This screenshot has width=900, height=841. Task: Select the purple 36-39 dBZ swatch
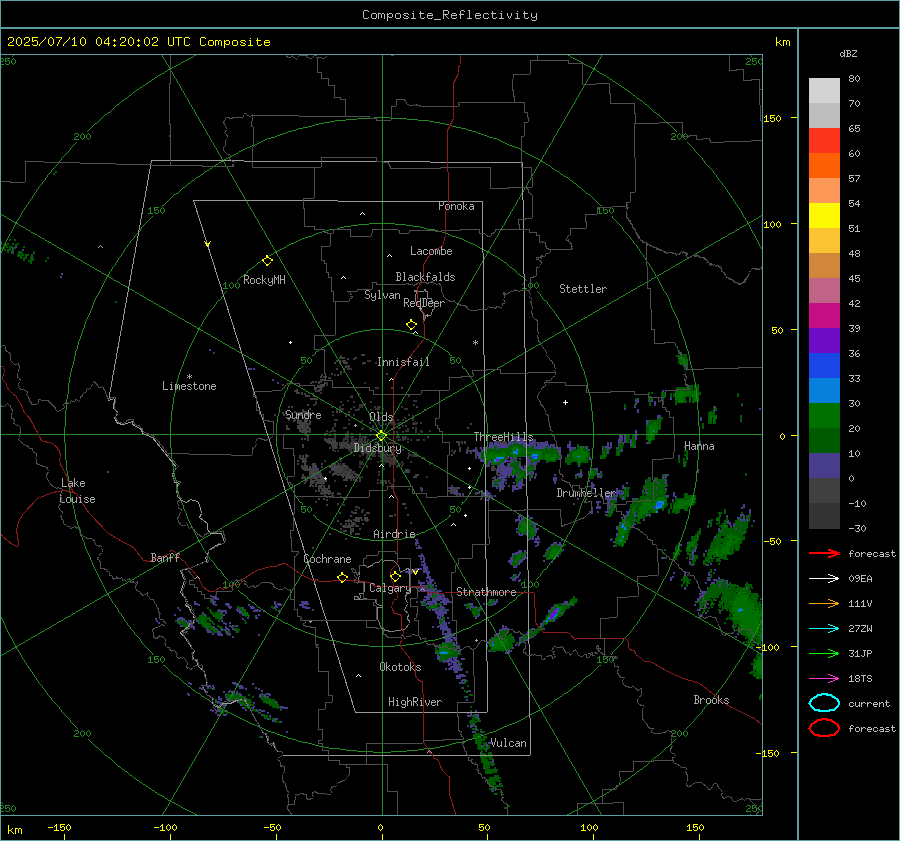click(824, 340)
